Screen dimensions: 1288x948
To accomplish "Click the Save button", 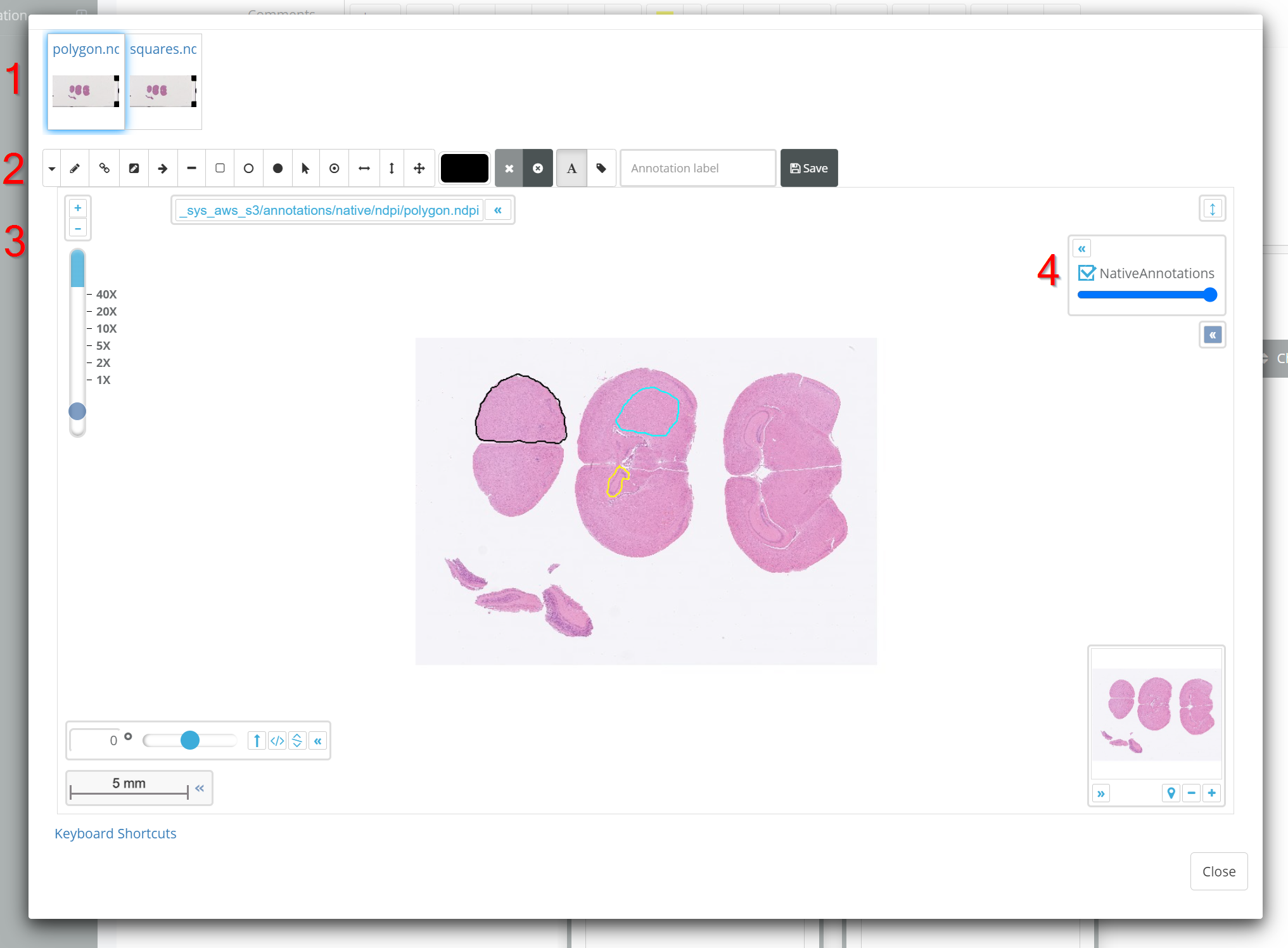I will (808, 169).
